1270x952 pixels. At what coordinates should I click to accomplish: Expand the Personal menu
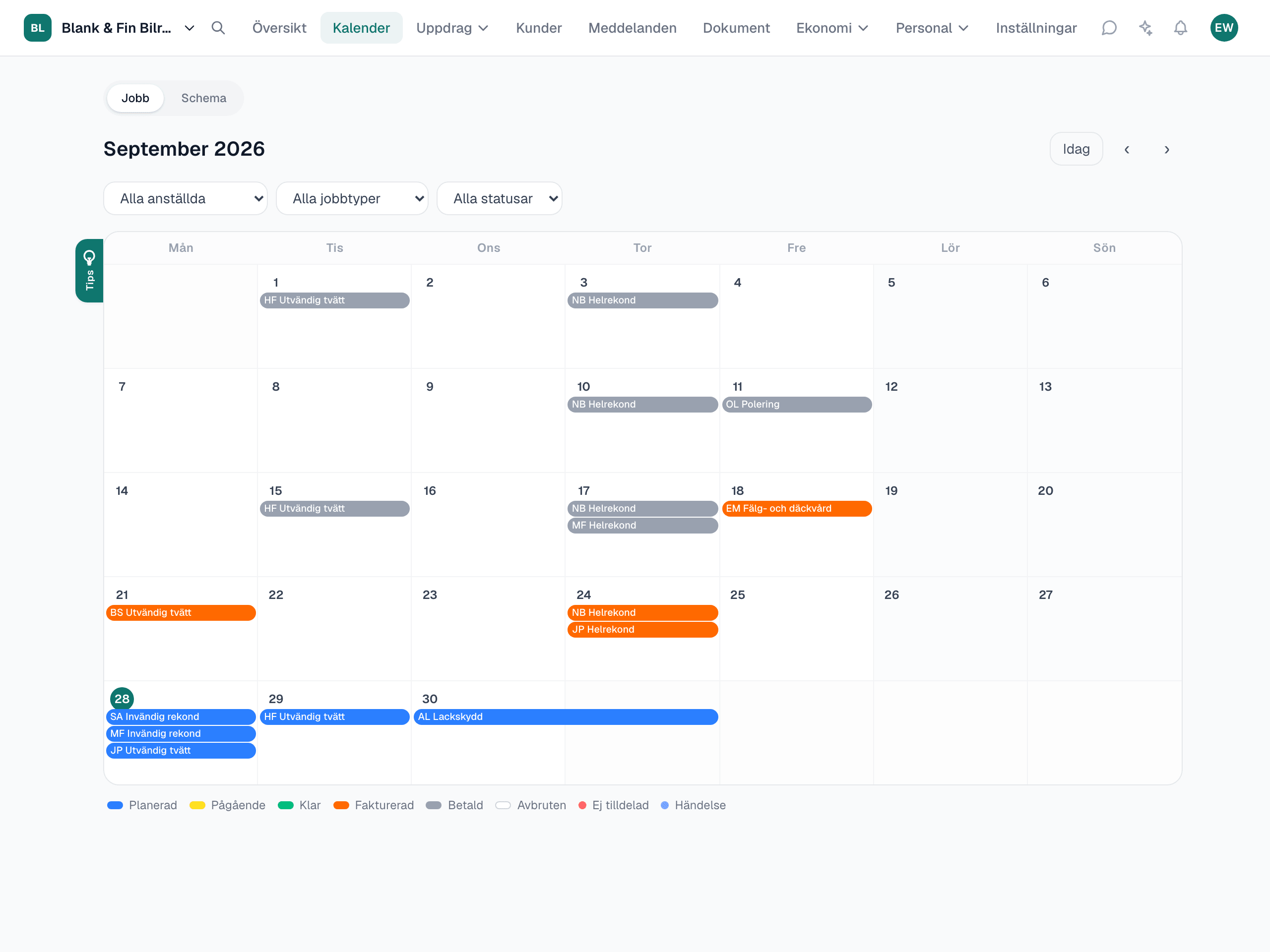(x=932, y=28)
